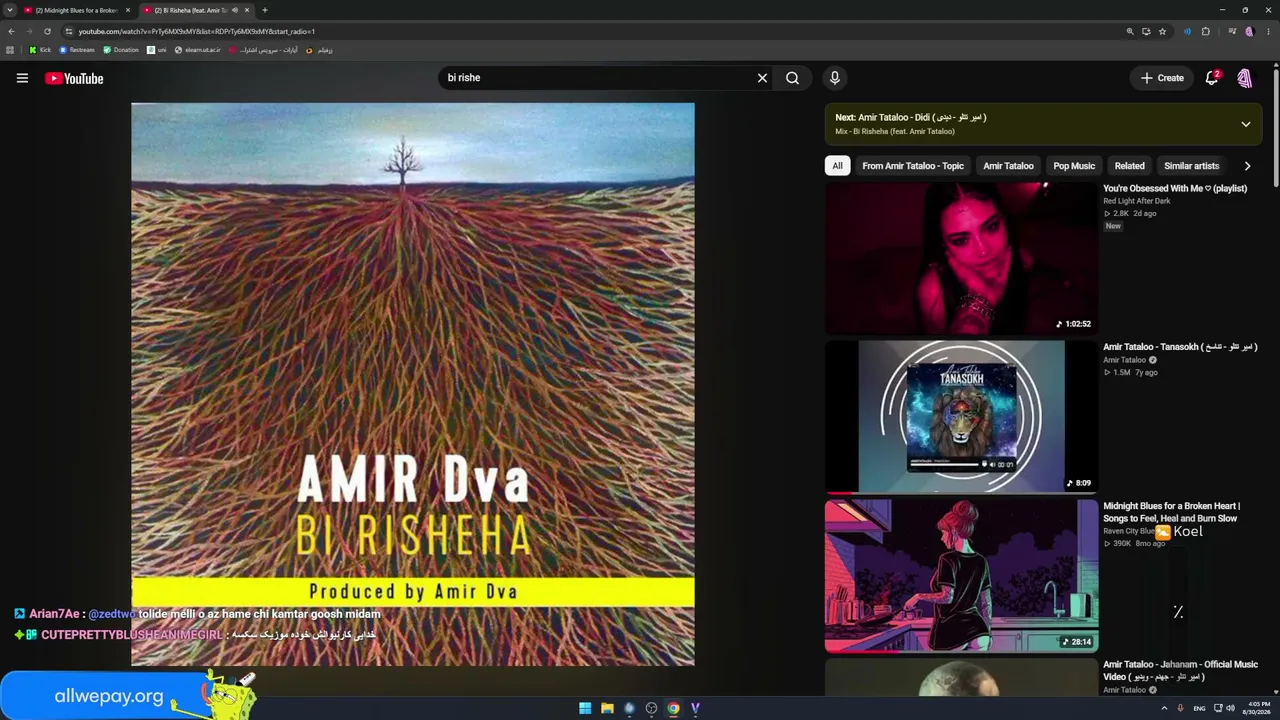1280x720 pixels.
Task: Open Chrome profile avatar
Action: click(1249, 31)
